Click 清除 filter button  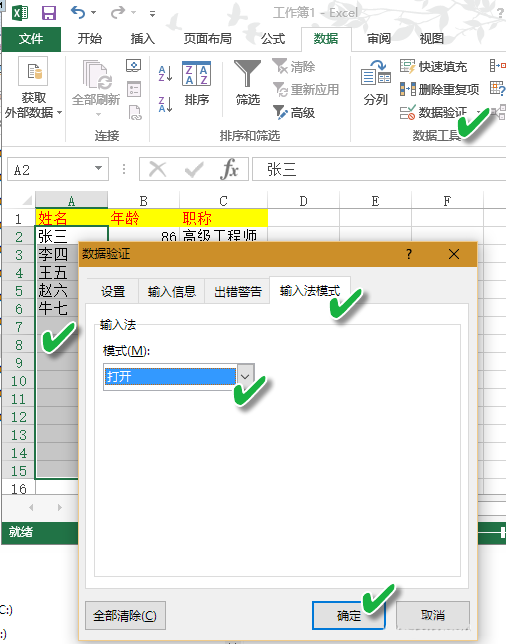[294, 66]
